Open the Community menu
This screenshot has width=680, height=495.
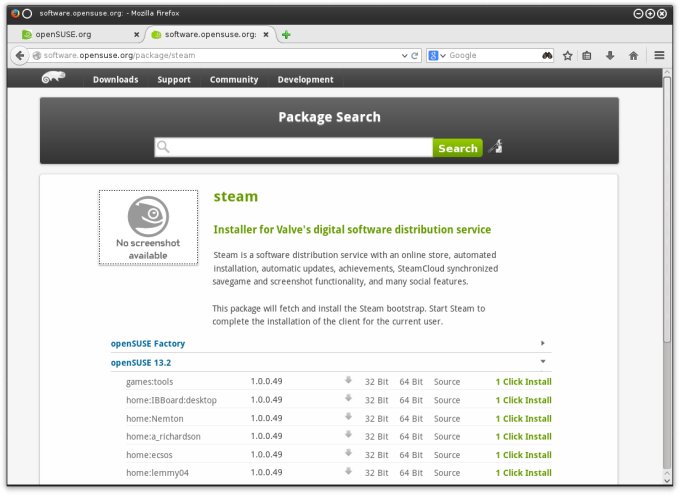point(234,79)
